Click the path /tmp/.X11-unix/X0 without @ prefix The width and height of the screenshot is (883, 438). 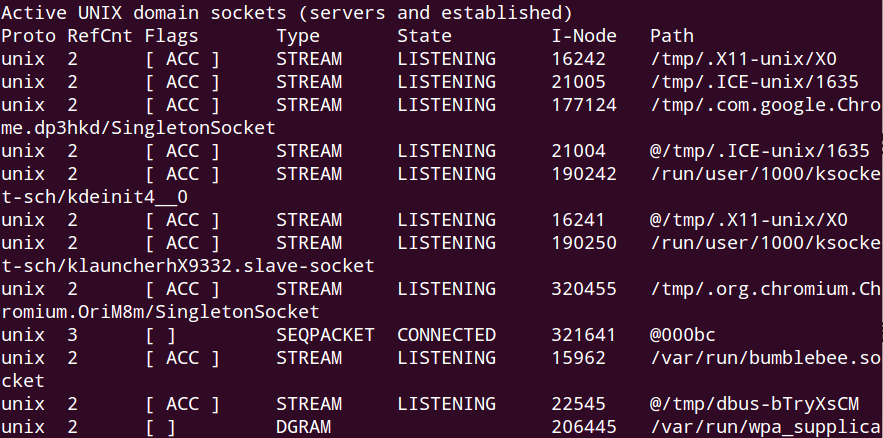(743, 59)
